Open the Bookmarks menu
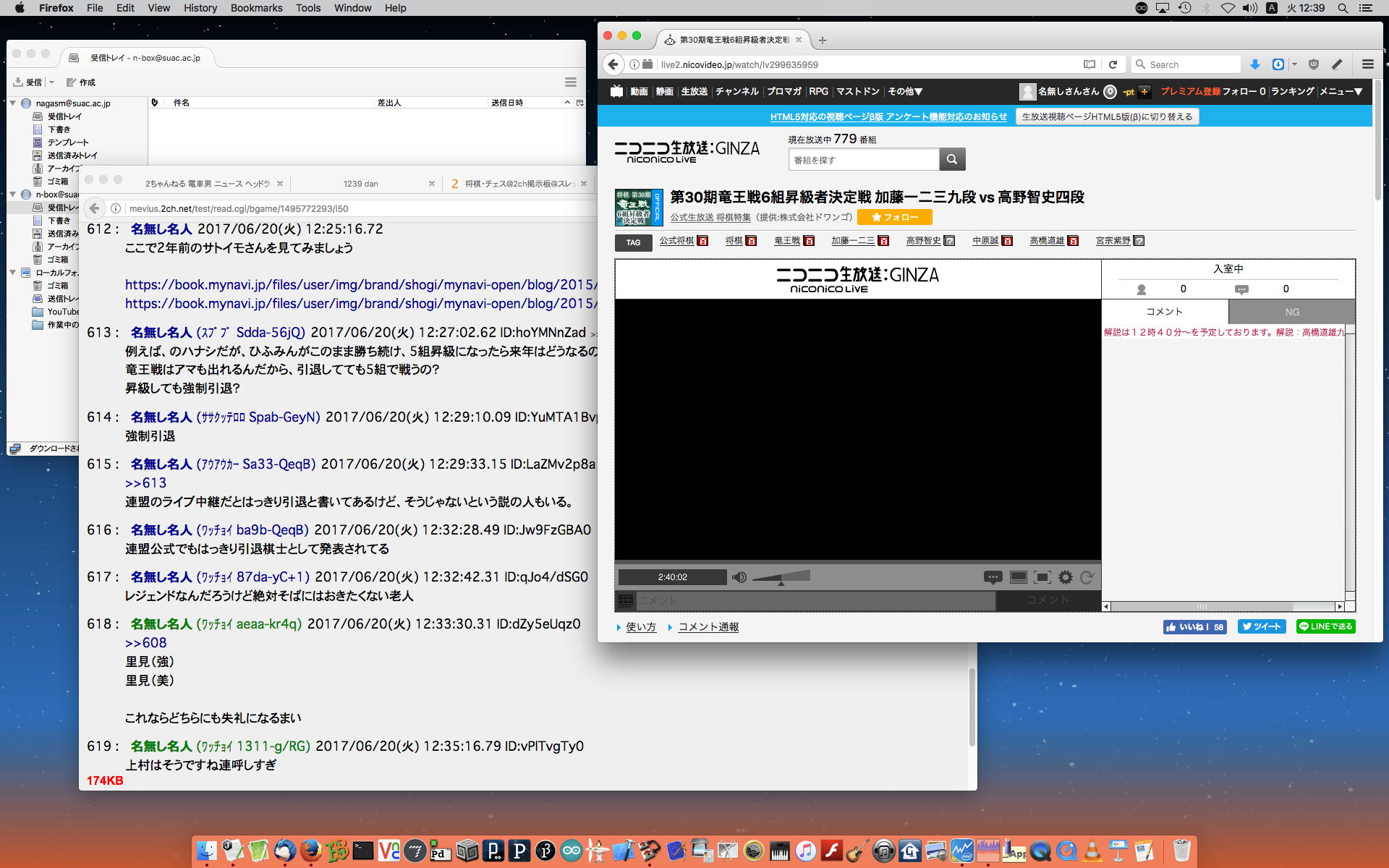The image size is (1389, 868). 256,8
